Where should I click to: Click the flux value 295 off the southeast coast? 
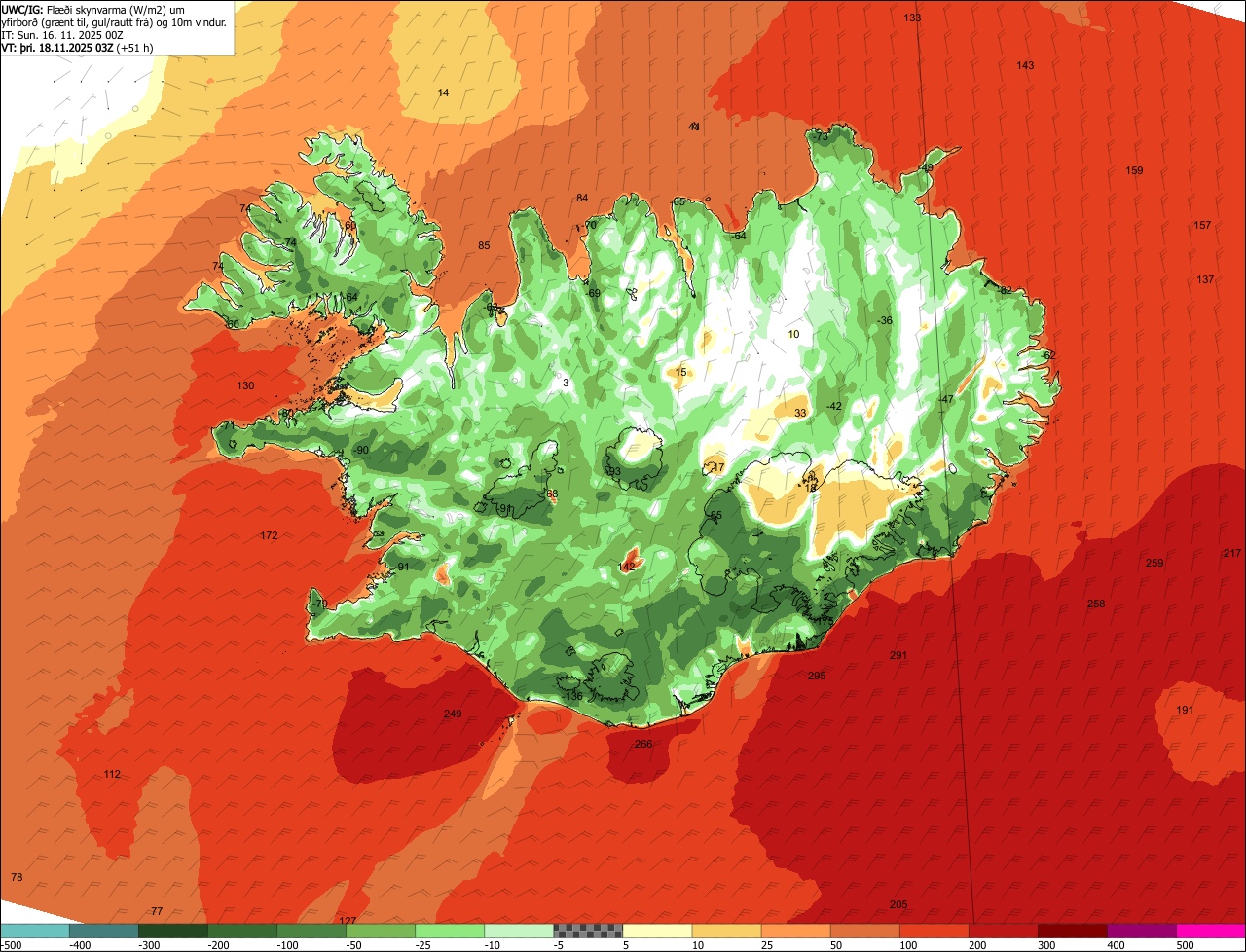tap(817, 676)
